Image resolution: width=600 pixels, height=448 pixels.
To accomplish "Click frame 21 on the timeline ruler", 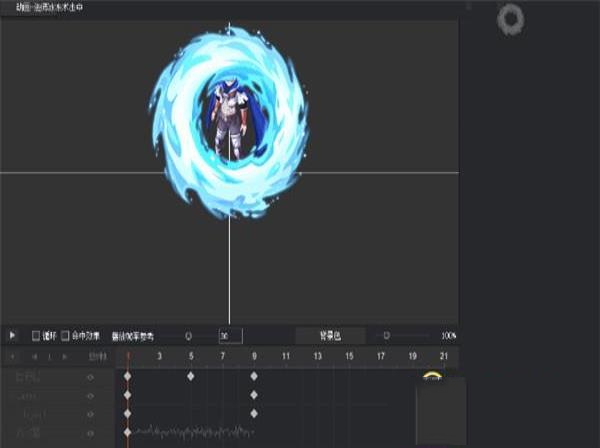I will (443, 356).
